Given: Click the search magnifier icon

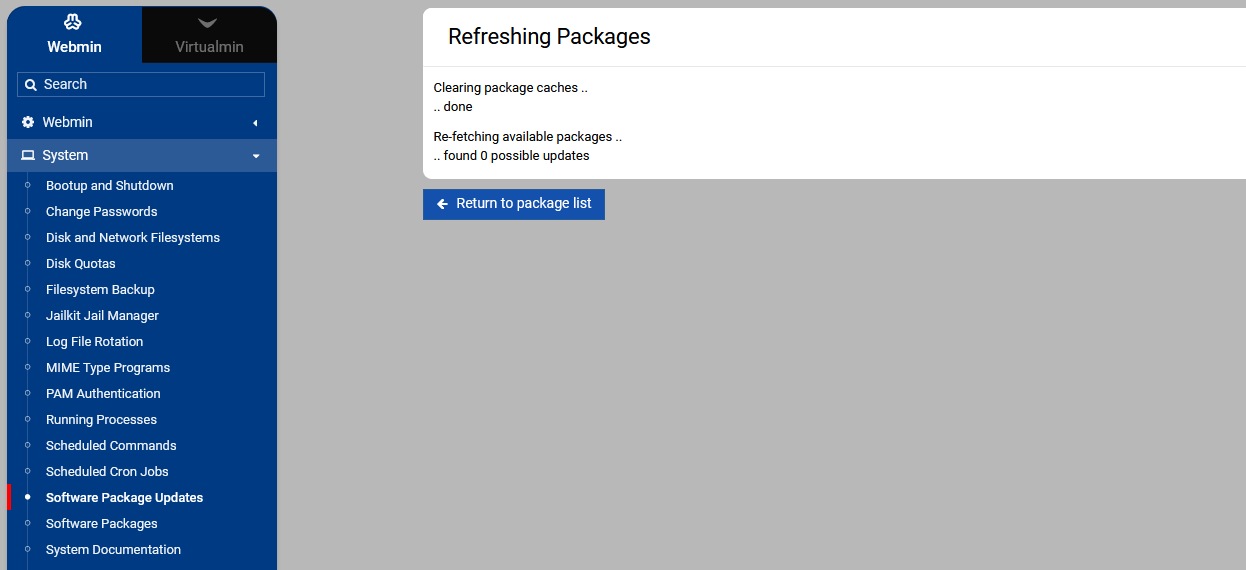Looking at the screenshot, I should pos(31,85).
